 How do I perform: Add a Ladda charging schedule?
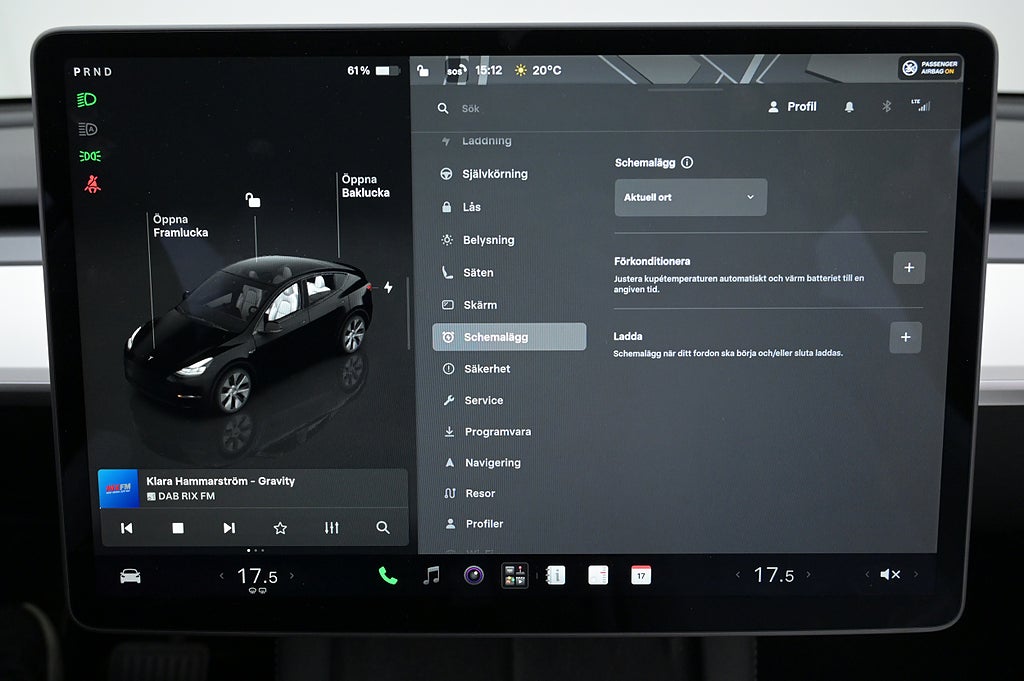[906, 337]
